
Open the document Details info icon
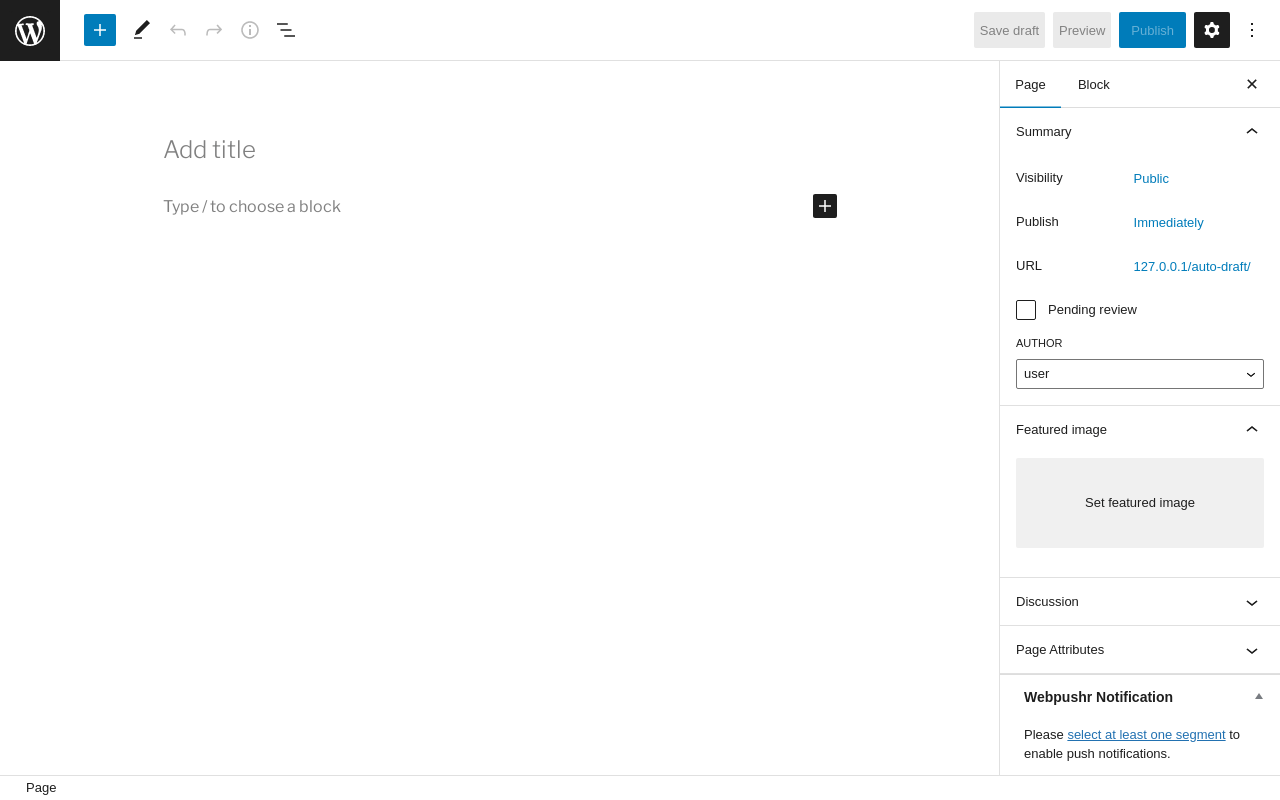(250, 30)
